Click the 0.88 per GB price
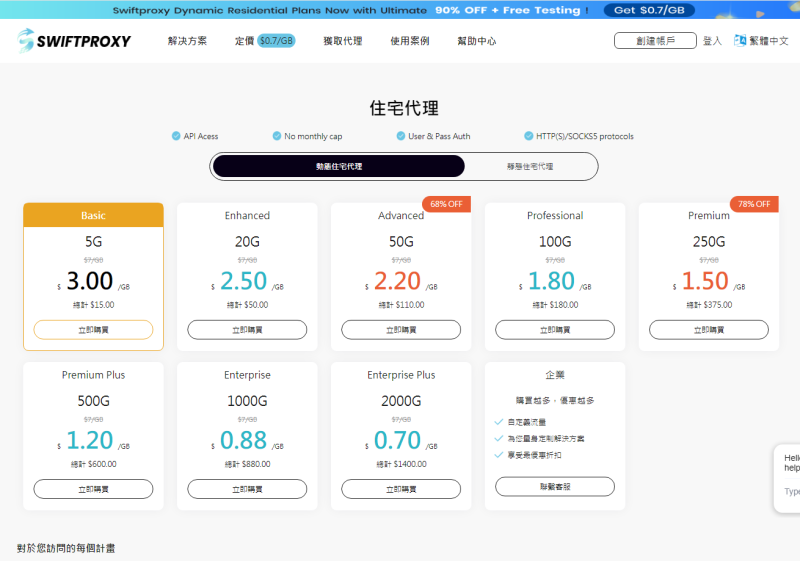Image resolution: width=800 pixels, height=561 pixels. pos(243,440)
